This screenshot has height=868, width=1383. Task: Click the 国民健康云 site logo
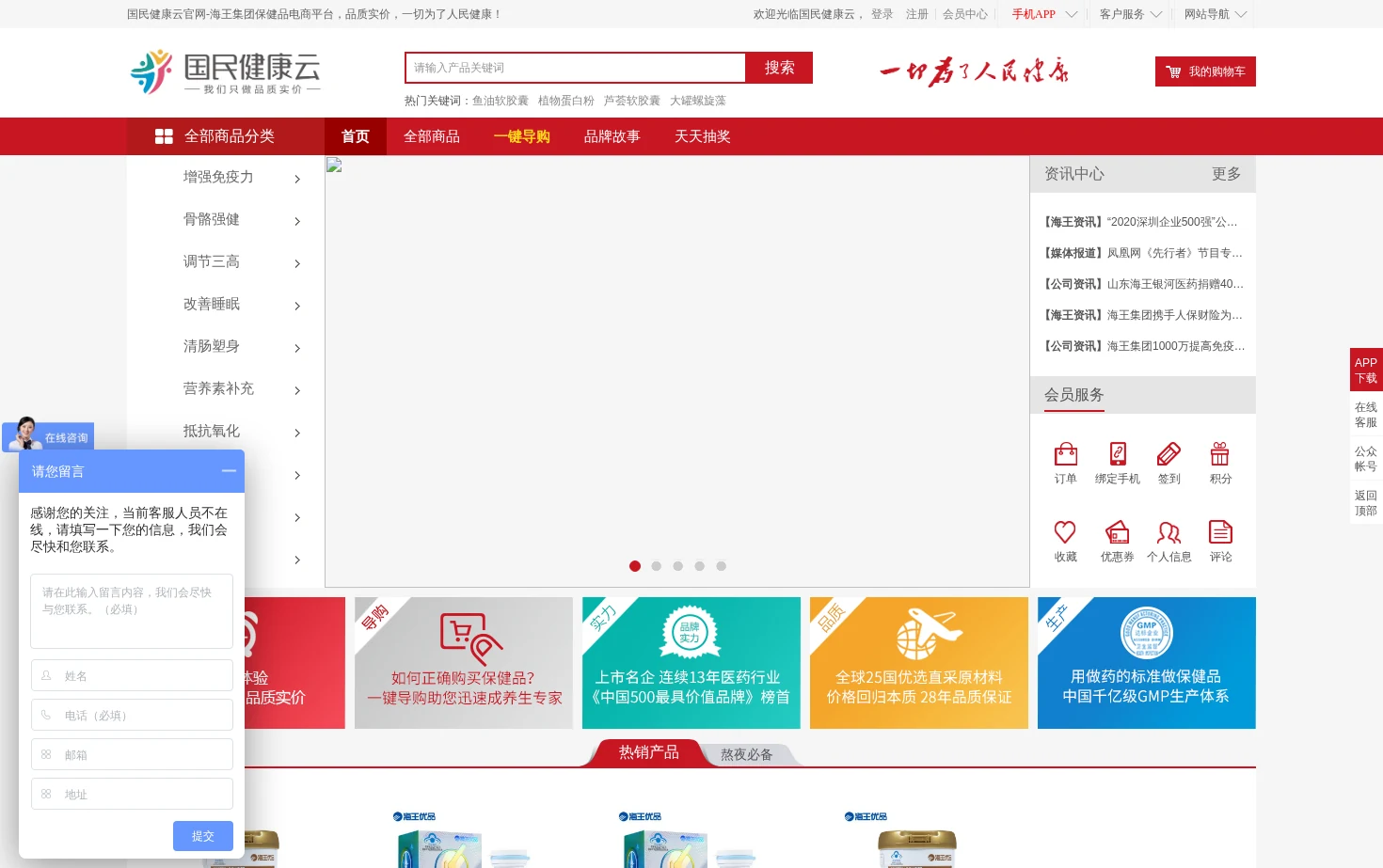[226, 71]
